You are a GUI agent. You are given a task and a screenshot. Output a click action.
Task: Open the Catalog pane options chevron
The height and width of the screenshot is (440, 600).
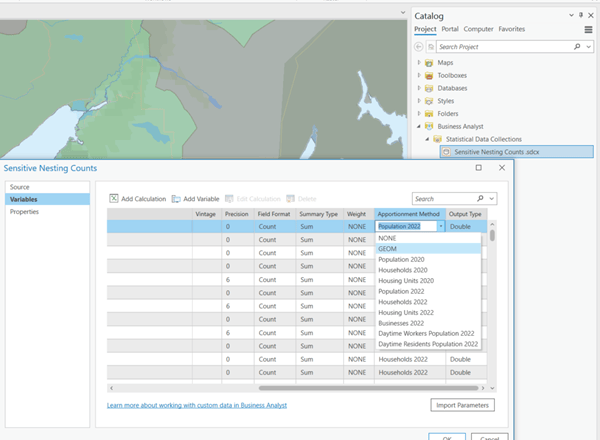point(571,15)
